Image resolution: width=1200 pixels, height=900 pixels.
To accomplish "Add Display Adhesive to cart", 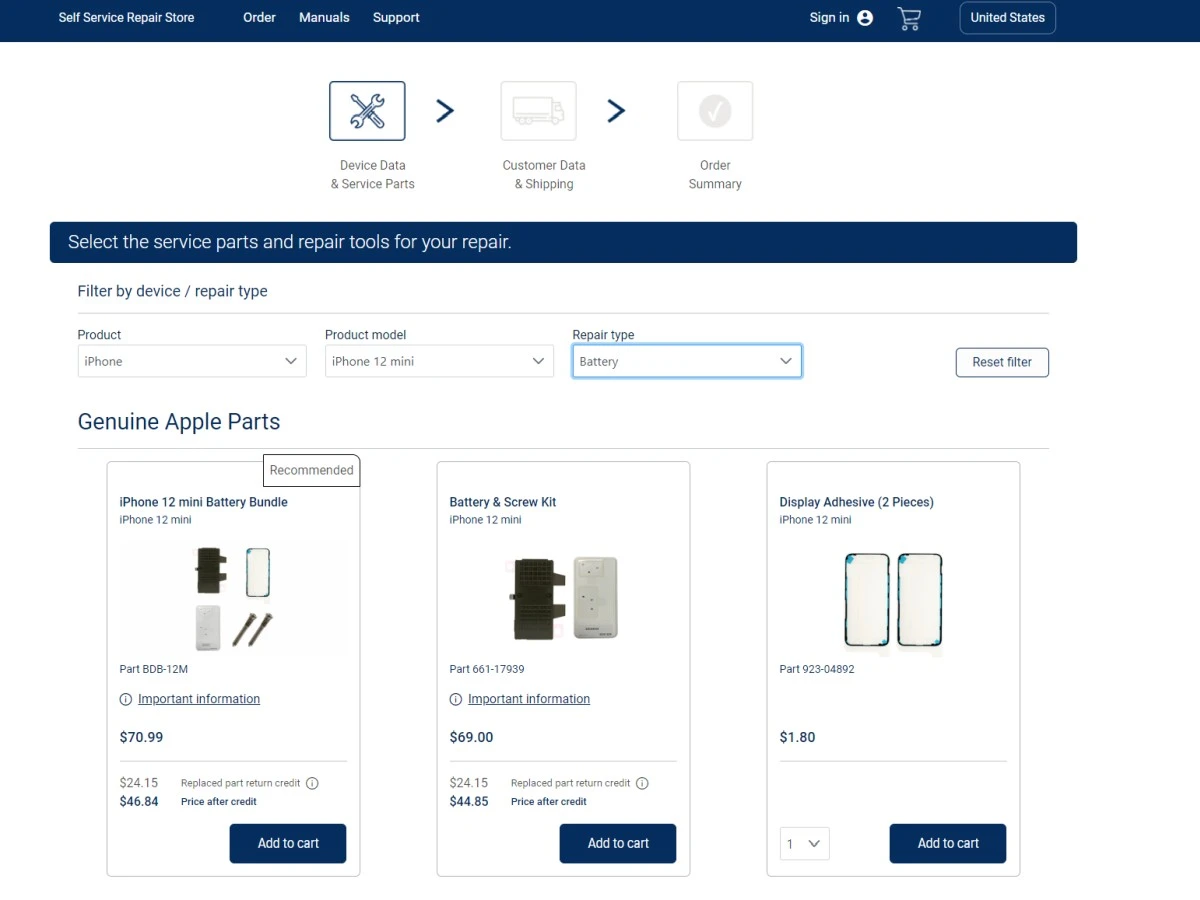I will point(947,844).
